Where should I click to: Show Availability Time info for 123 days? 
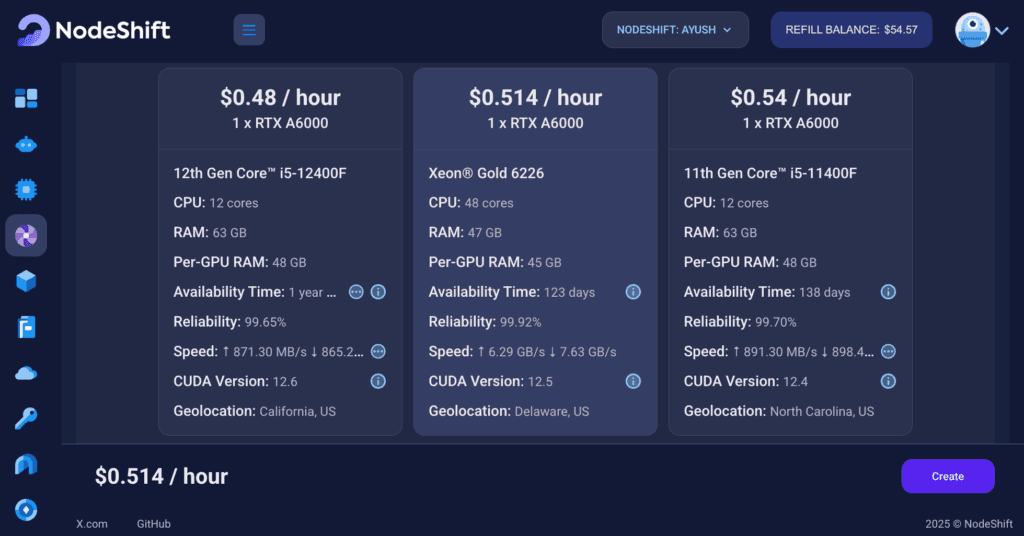tap(633, 292)
